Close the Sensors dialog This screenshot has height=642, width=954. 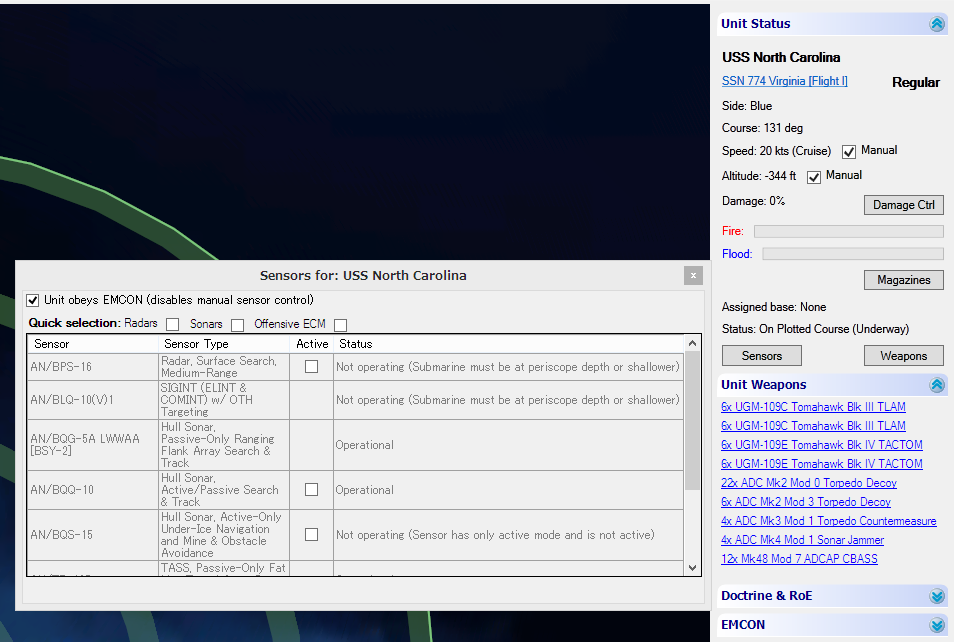[x=693, y=276]
